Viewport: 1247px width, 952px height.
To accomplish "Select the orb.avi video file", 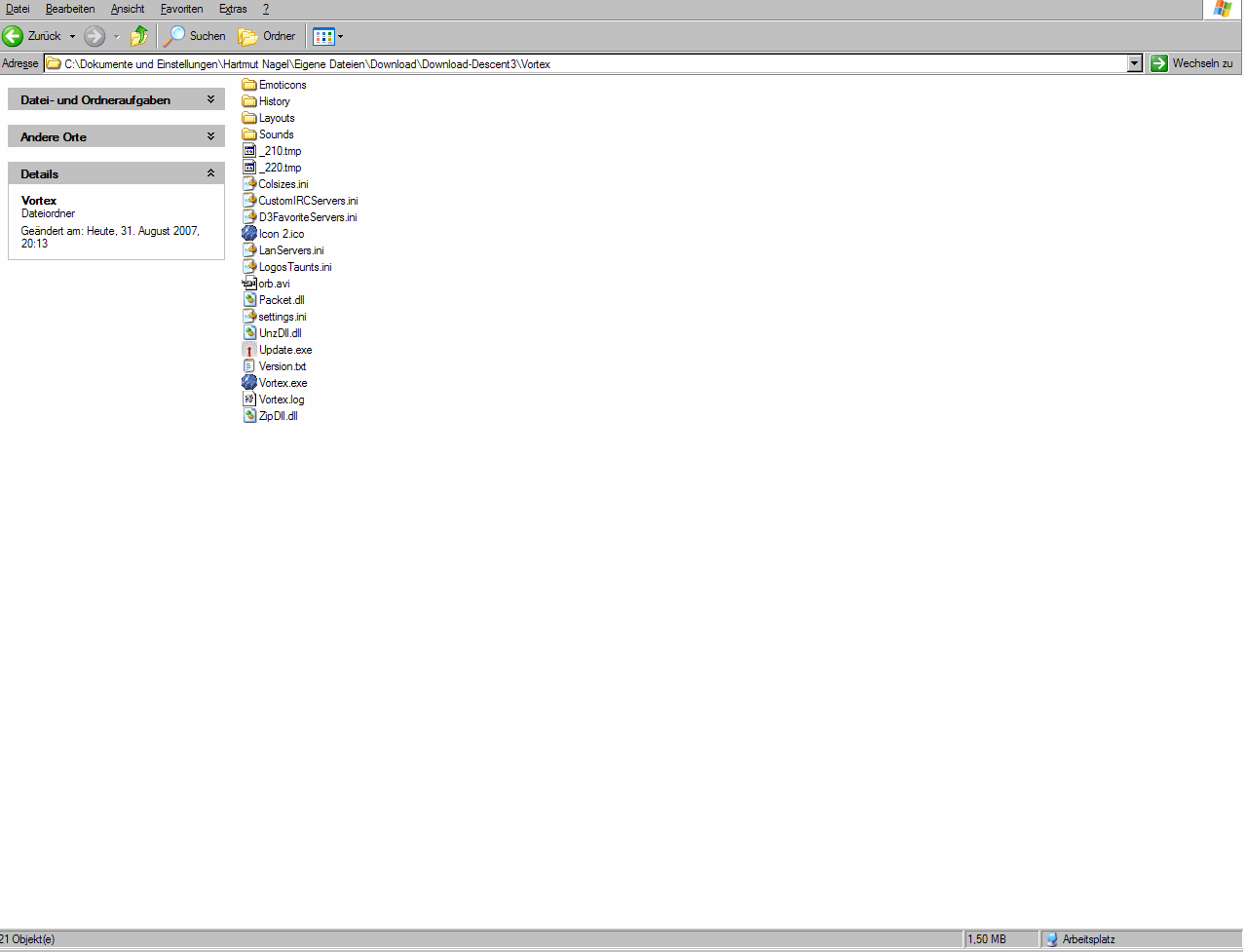I will click(x=273, y=284).
